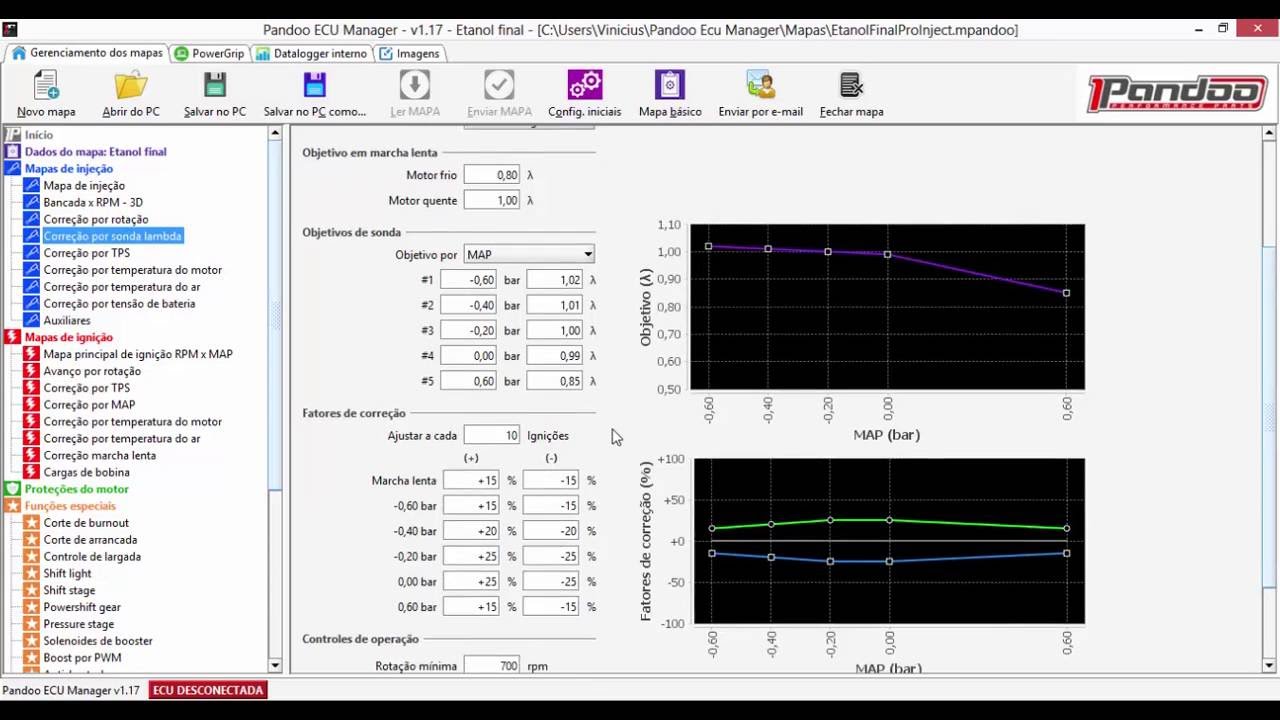Open Pressure stage item
This screenshot has height=720, width=1280.
tap(79, 624)
